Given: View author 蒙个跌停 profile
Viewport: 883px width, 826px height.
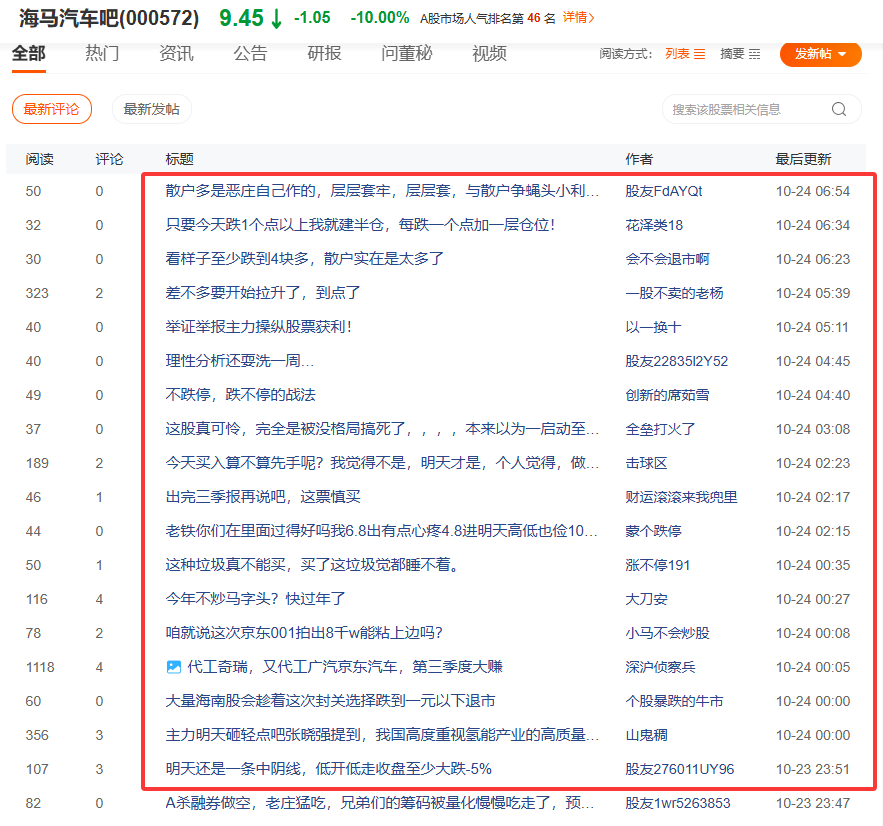Looking at the screenshot, I should pyautogui.click(x=653, y=531).
